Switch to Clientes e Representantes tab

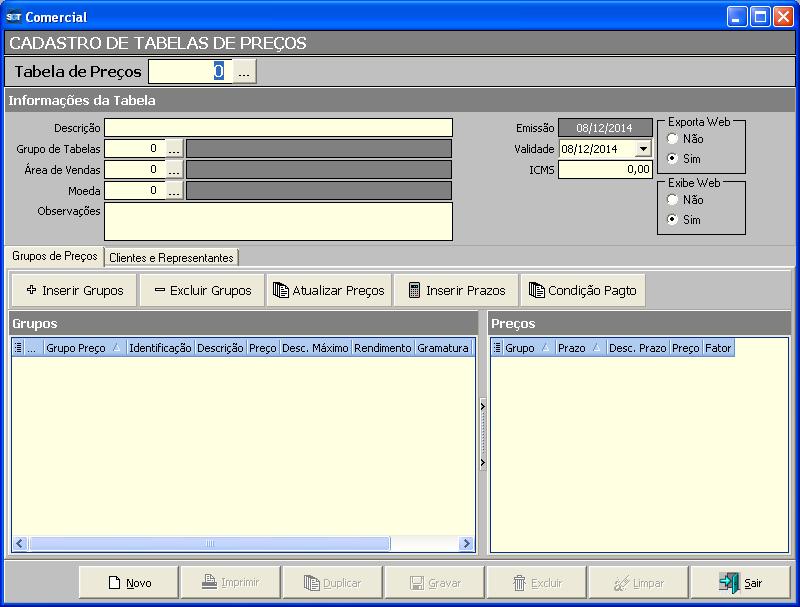171,258
